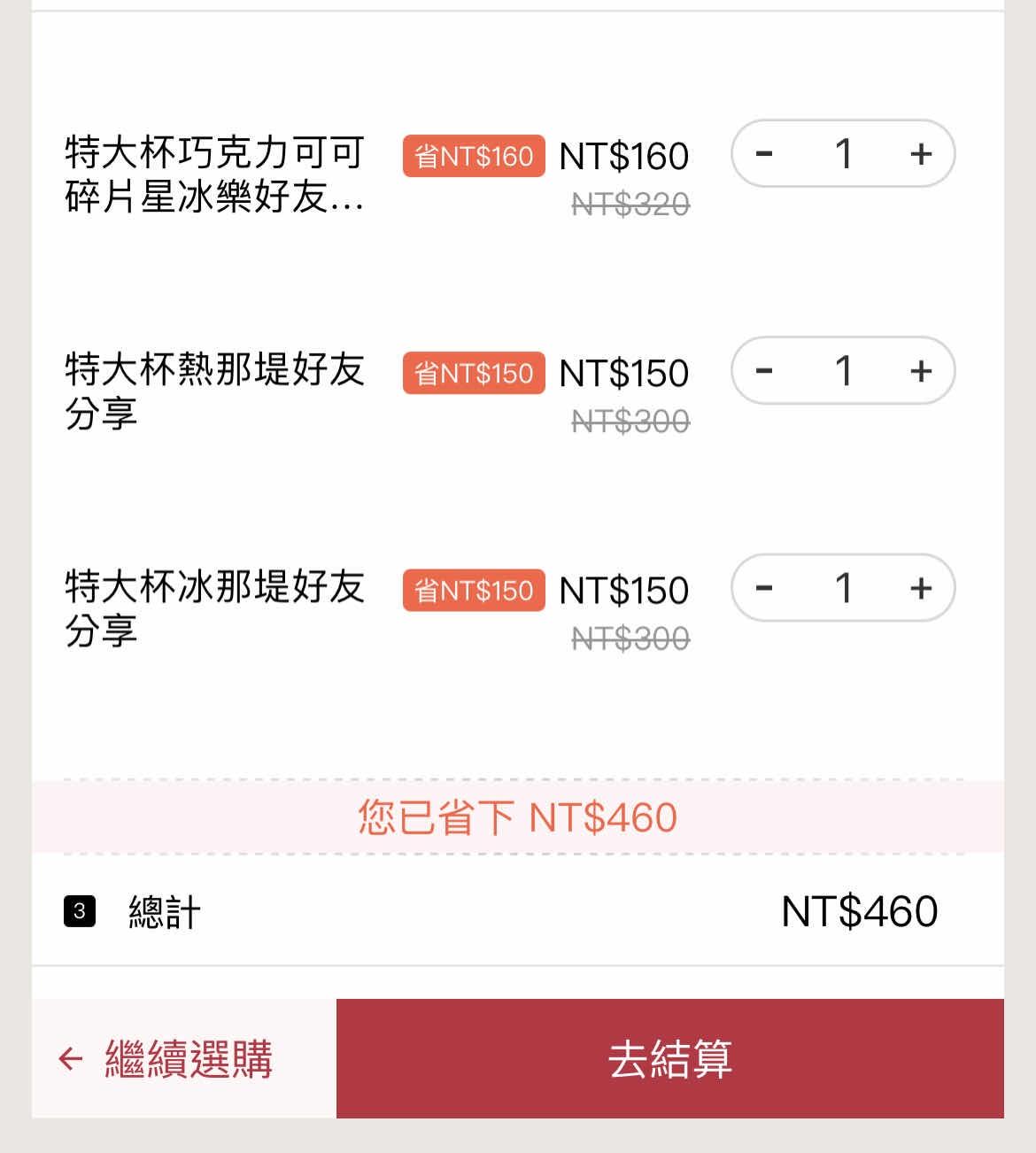
Task: Decrease quantity of 巧克力可可碎片星冰樂 item
Action: pos(764,154)
